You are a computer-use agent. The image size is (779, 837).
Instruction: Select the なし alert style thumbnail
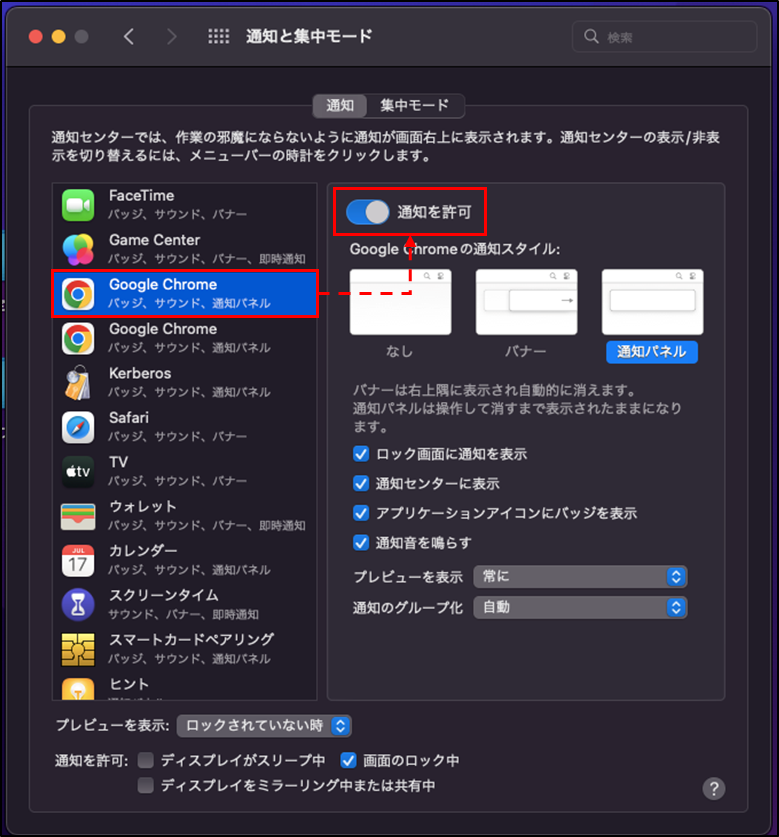400,302
